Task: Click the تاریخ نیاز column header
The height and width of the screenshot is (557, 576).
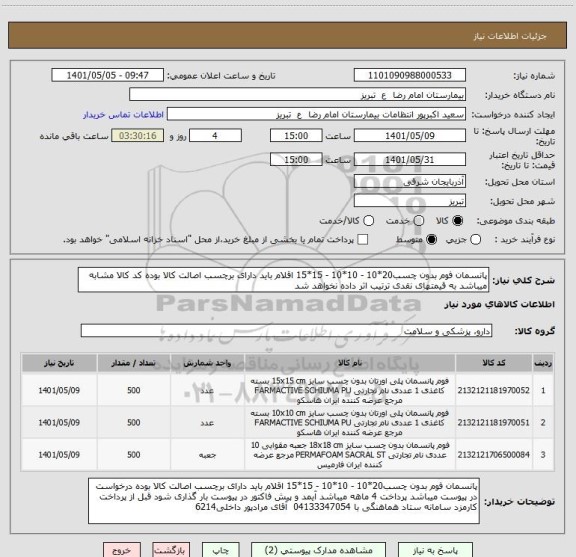Action: (59, 363)
